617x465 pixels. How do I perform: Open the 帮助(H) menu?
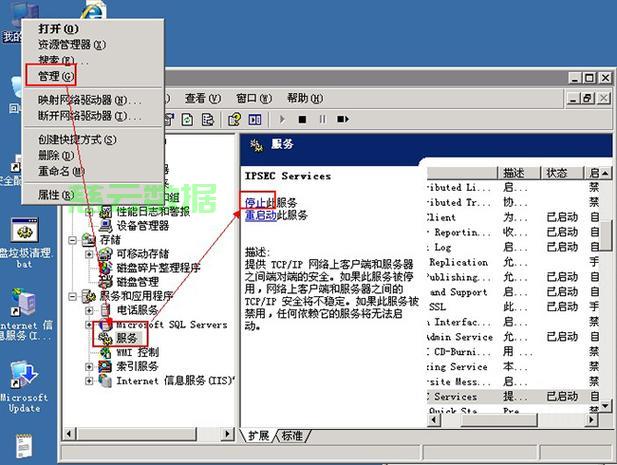pos(305,98)
